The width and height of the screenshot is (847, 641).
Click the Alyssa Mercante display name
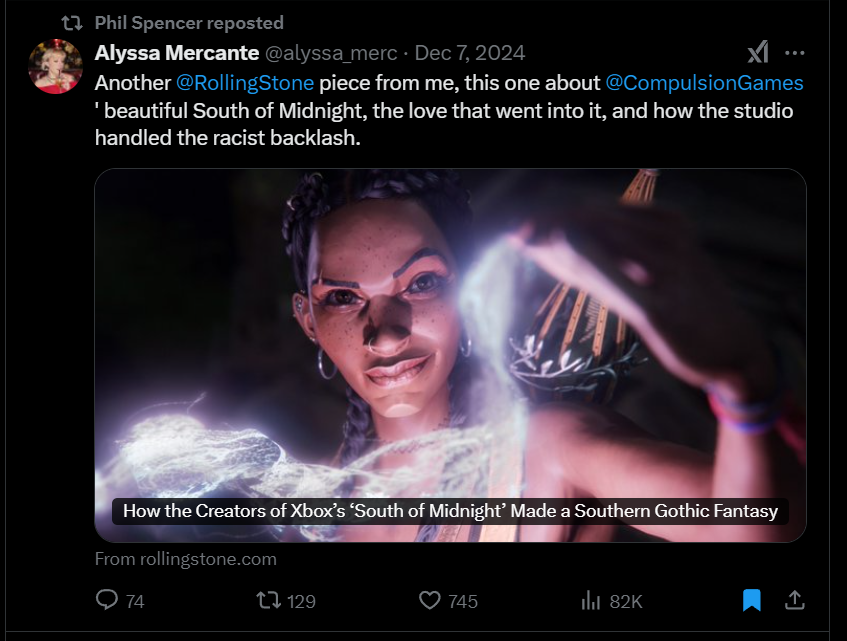pos(176,53)
